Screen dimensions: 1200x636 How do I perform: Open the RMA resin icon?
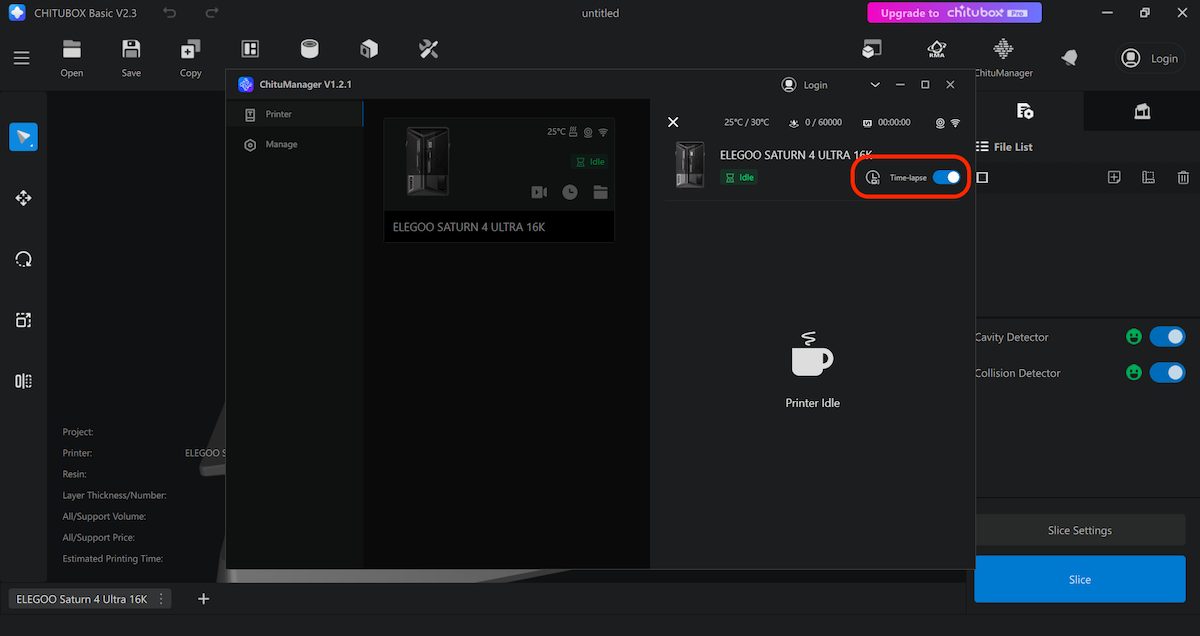(936, 49)
